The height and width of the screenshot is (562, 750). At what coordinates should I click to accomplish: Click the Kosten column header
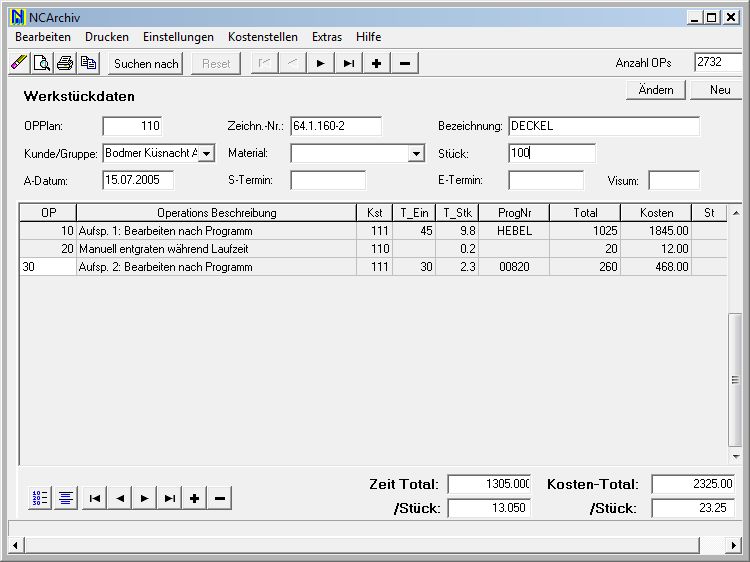[656, 213]
